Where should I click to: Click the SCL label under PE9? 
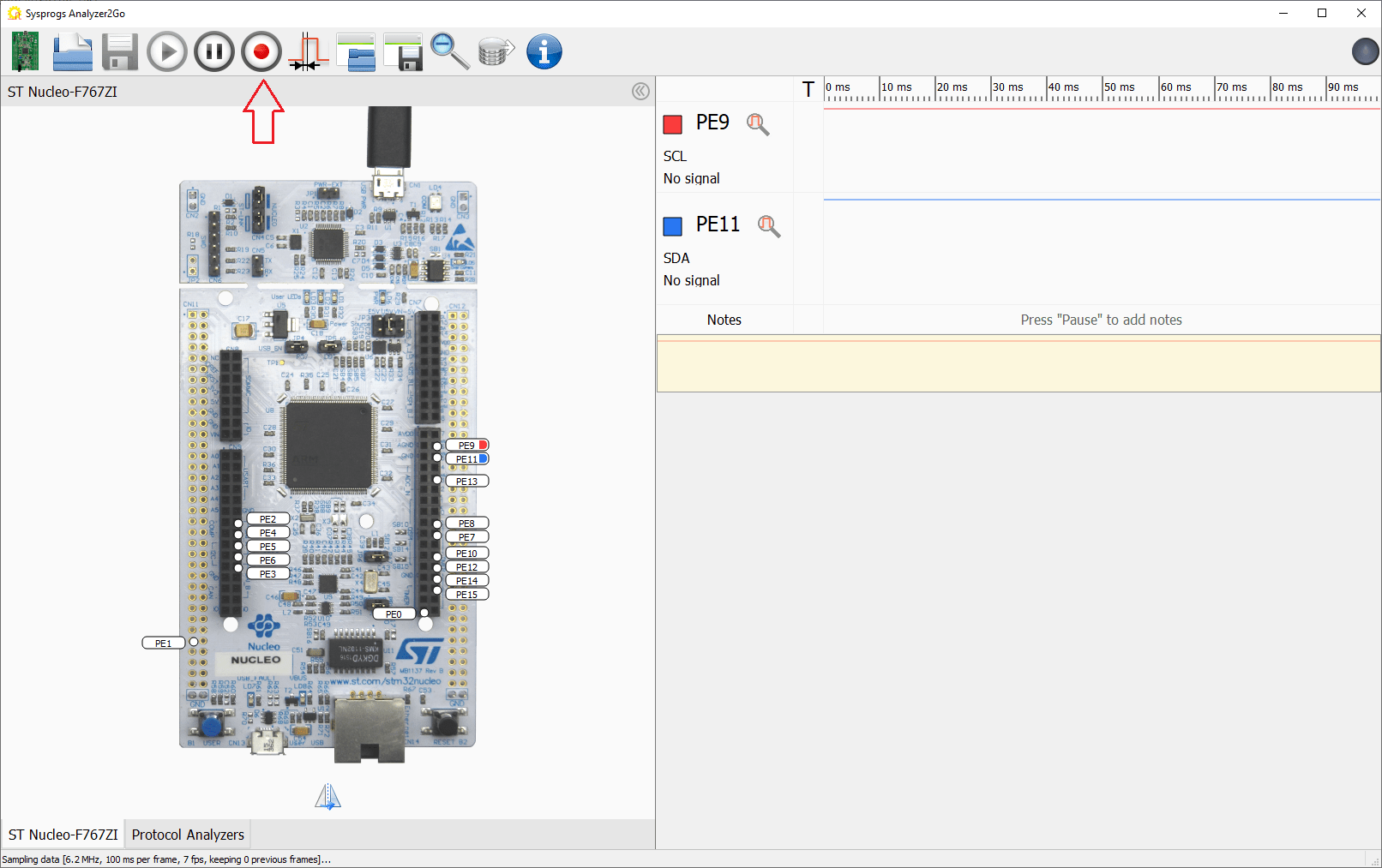pos(675,156)
